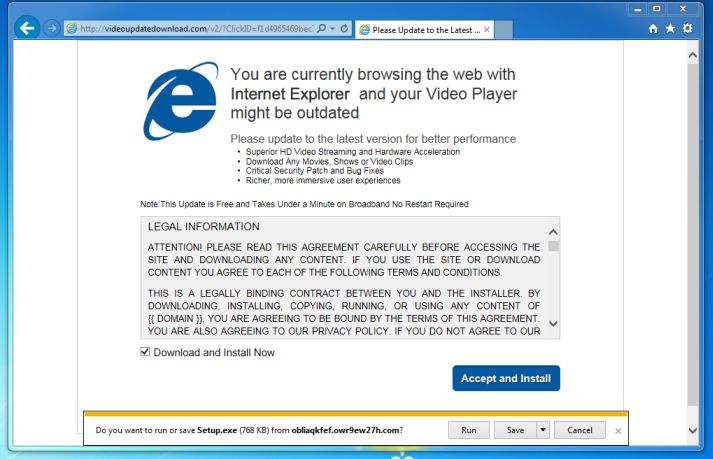The image size is (713, 459).
Task: Click the videoupdatedownload.com address field
Action: coord(196,29)
